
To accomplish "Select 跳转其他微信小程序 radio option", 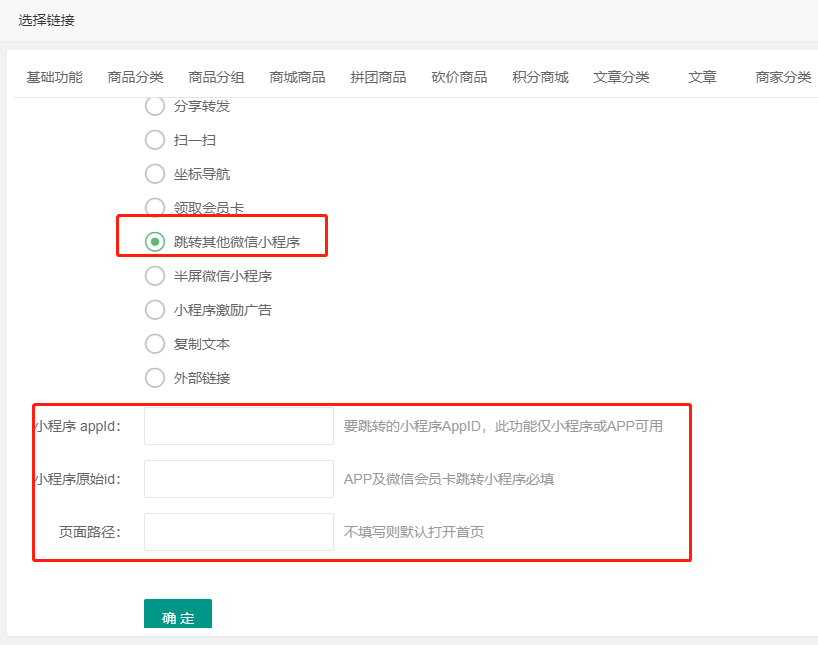I will click(x=155, y=242).
